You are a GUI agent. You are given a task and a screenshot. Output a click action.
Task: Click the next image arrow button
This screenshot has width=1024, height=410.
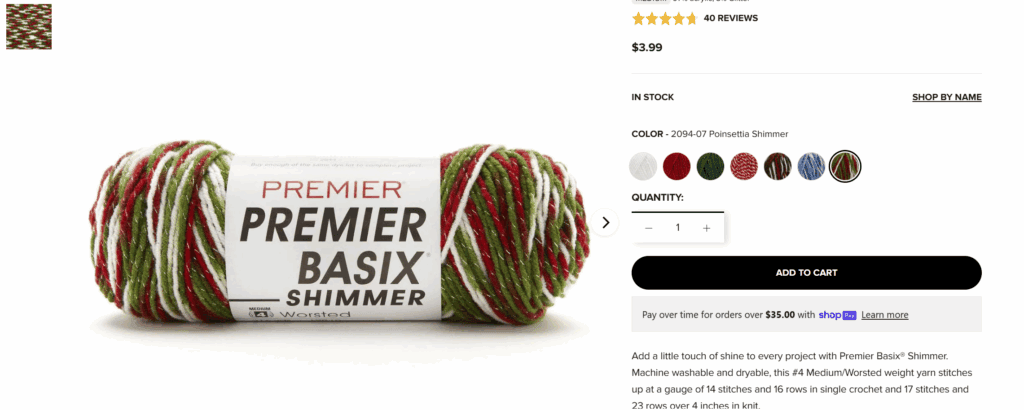pos(605,223)
